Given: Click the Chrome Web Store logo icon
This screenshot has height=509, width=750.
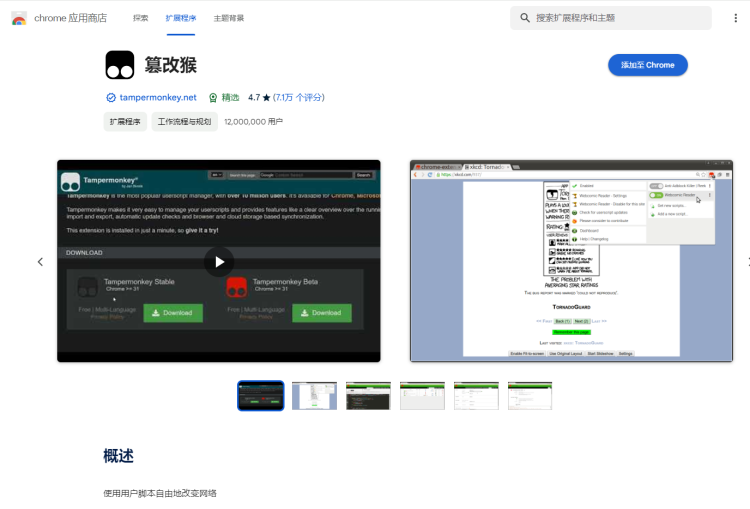Looking at the screenshot, I should coord(19,18).
